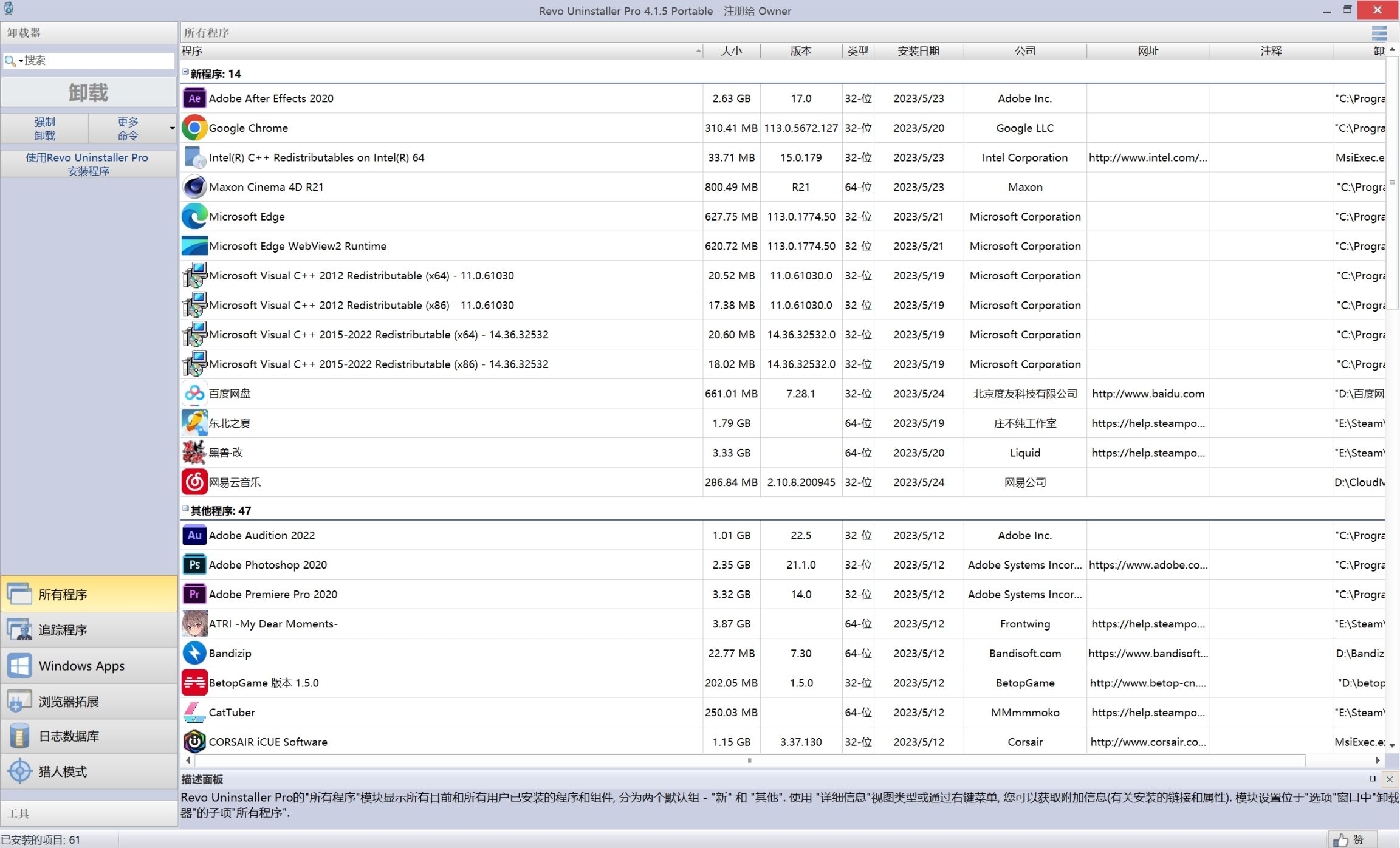
Task: Select the CORSAIR iCUE Software icon
Action: coord(194,742)
